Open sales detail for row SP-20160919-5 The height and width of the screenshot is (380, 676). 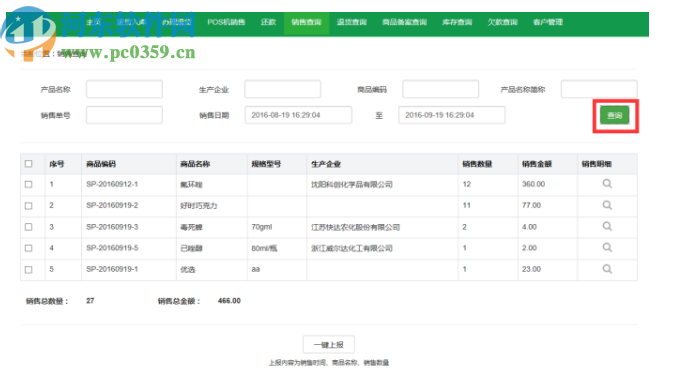[607, 247]
